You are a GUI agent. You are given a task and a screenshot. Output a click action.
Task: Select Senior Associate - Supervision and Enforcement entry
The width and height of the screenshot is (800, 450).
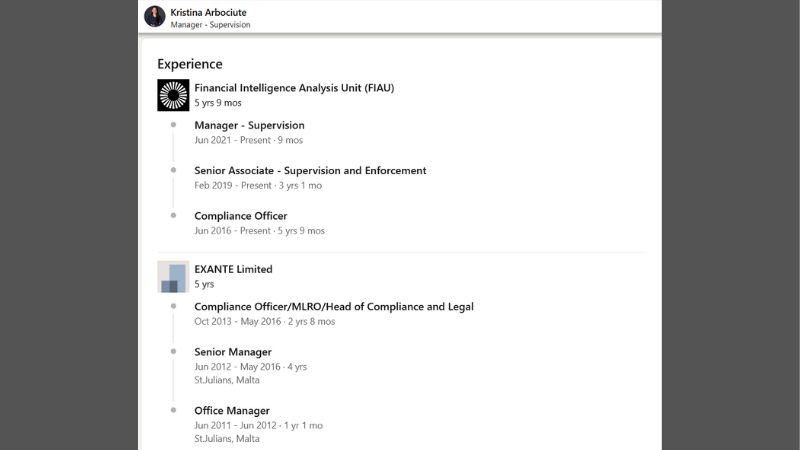[310, 171]
